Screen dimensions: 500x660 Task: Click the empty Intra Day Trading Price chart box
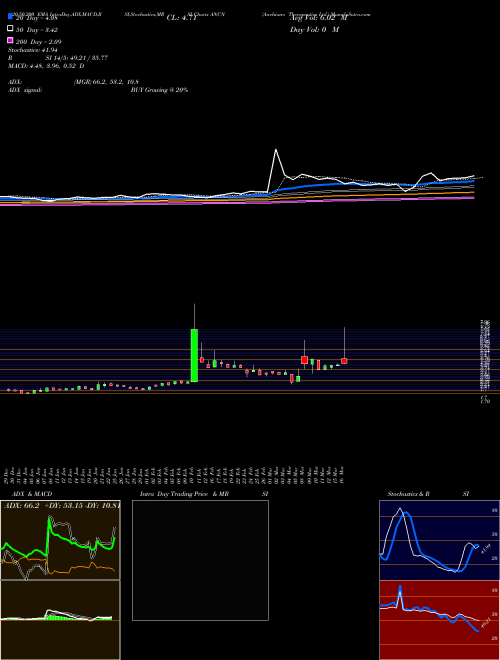[200, 560]
